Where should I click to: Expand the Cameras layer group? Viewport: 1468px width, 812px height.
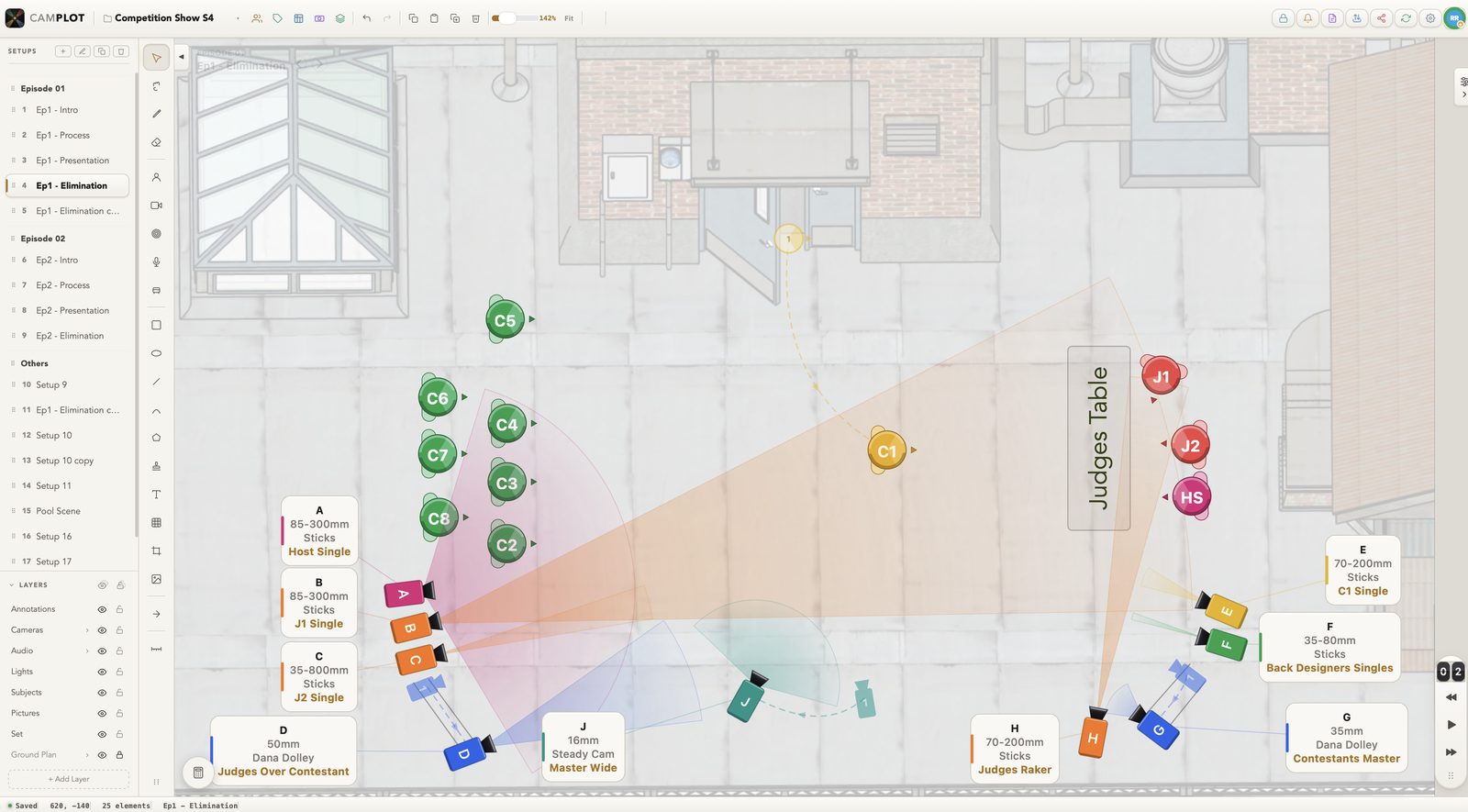point(87,630)
